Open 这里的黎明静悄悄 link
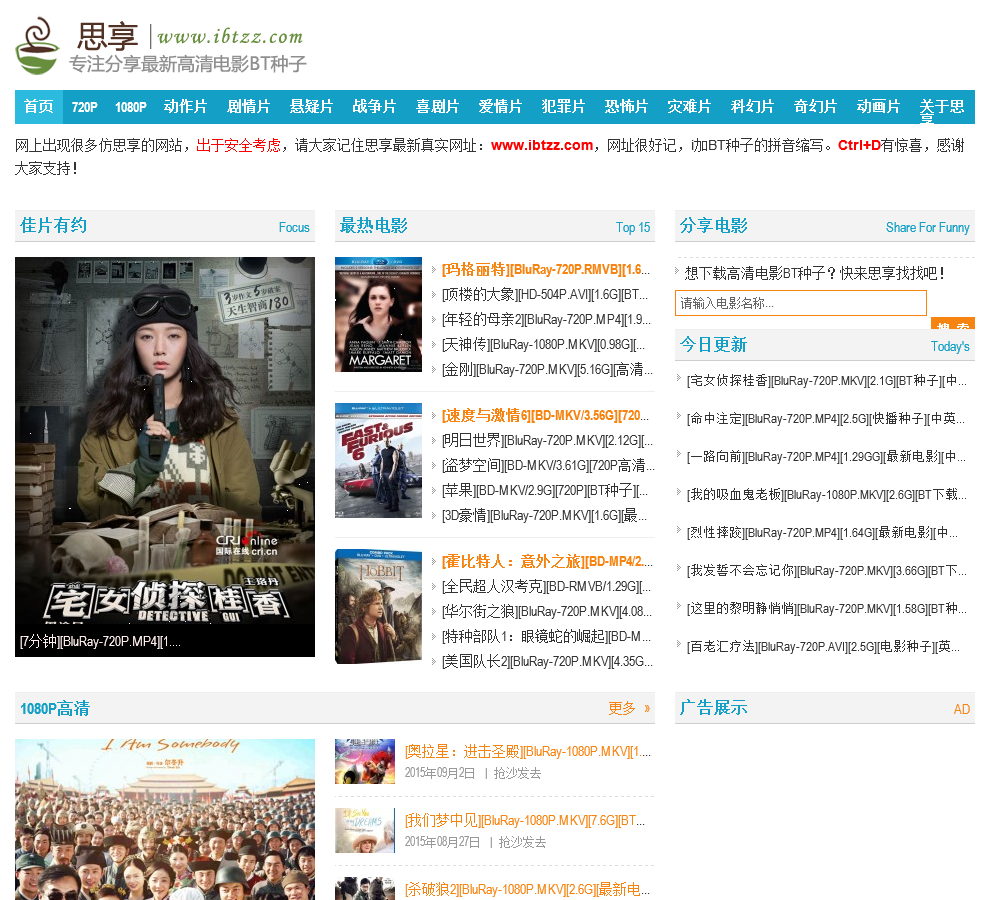The image size is (990, 900). pyautogui.click(x=826, y=608)
